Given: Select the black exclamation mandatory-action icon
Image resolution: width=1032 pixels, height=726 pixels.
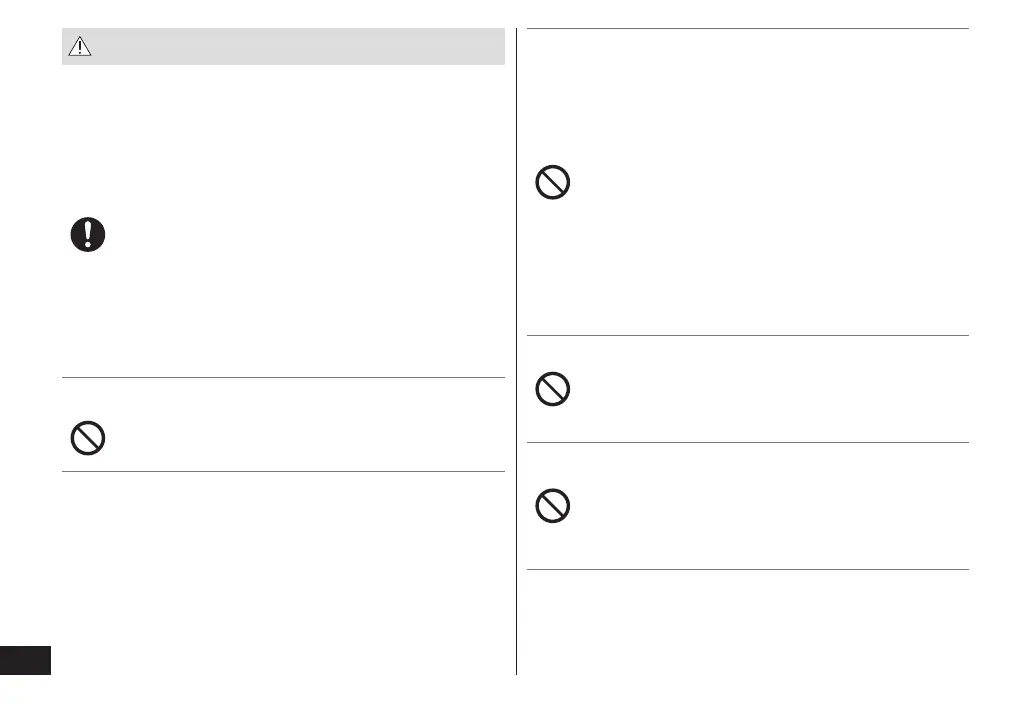Looking at the screenshot, I should click(x=88, y=234).
